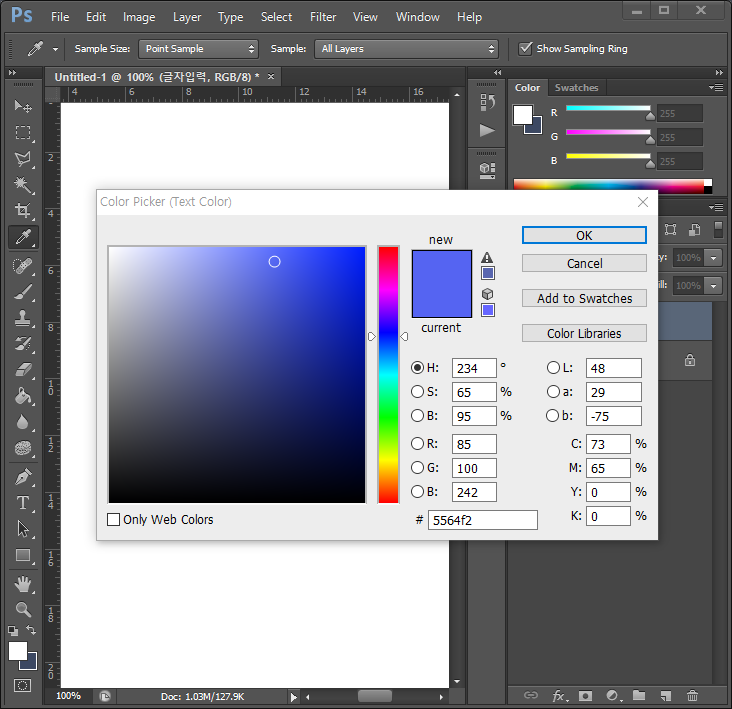Screen dimensions: 732x709
Task: Select the Brush tool
Action: click(x=23, y=293)
